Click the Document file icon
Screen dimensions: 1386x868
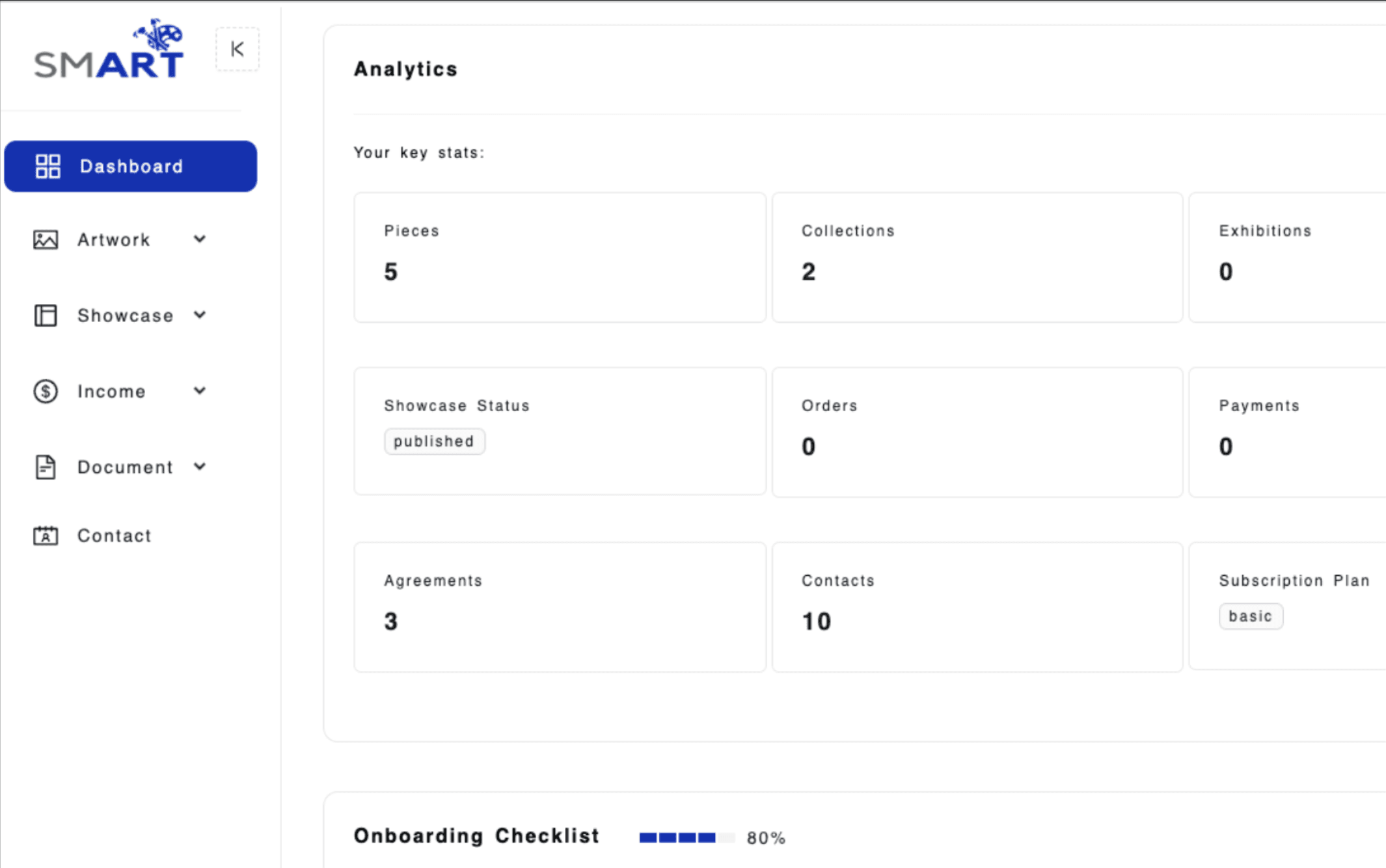[46, 467]
